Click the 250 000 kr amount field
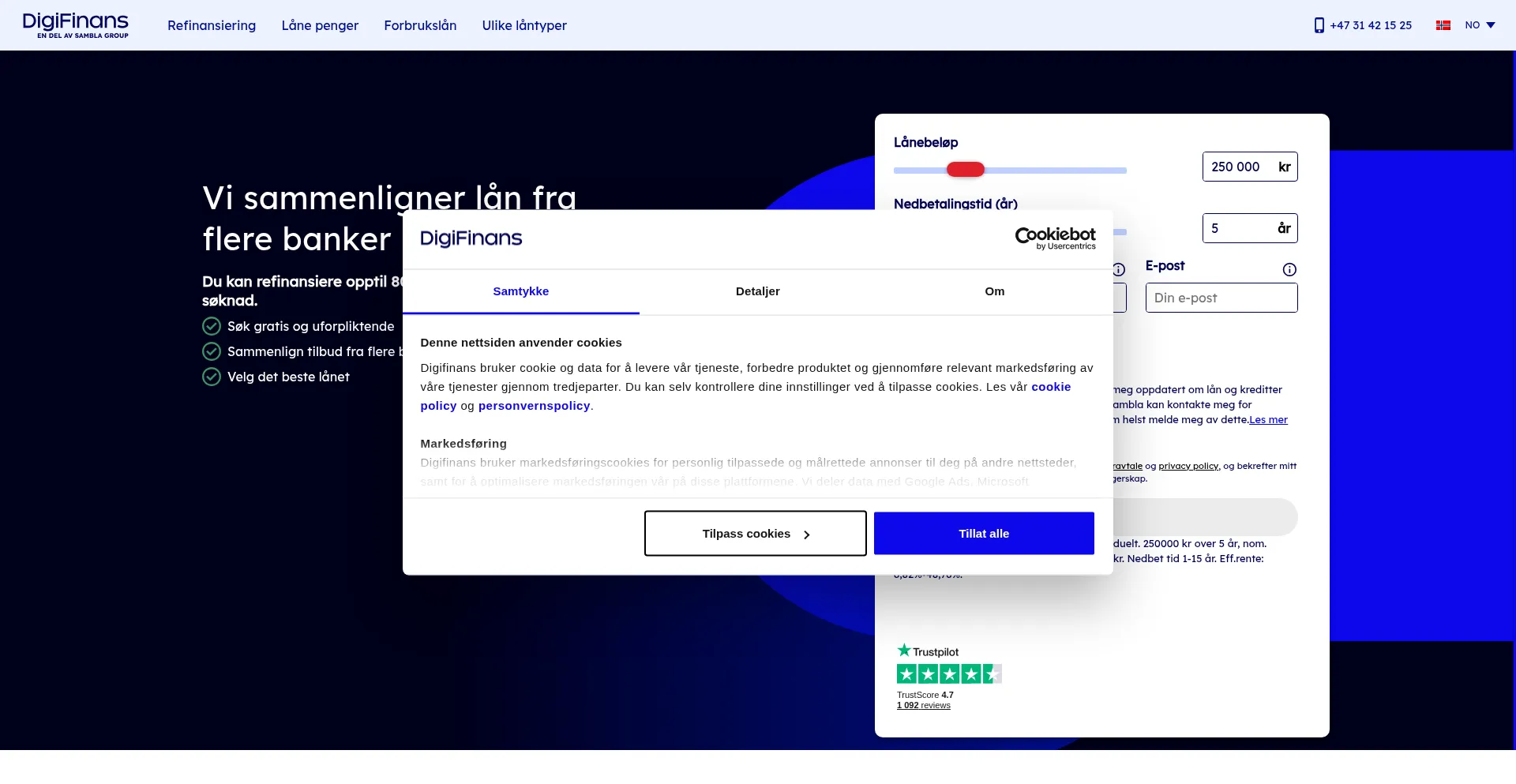The height and width of the screenshot is (784, 1516). (1250, 167)
